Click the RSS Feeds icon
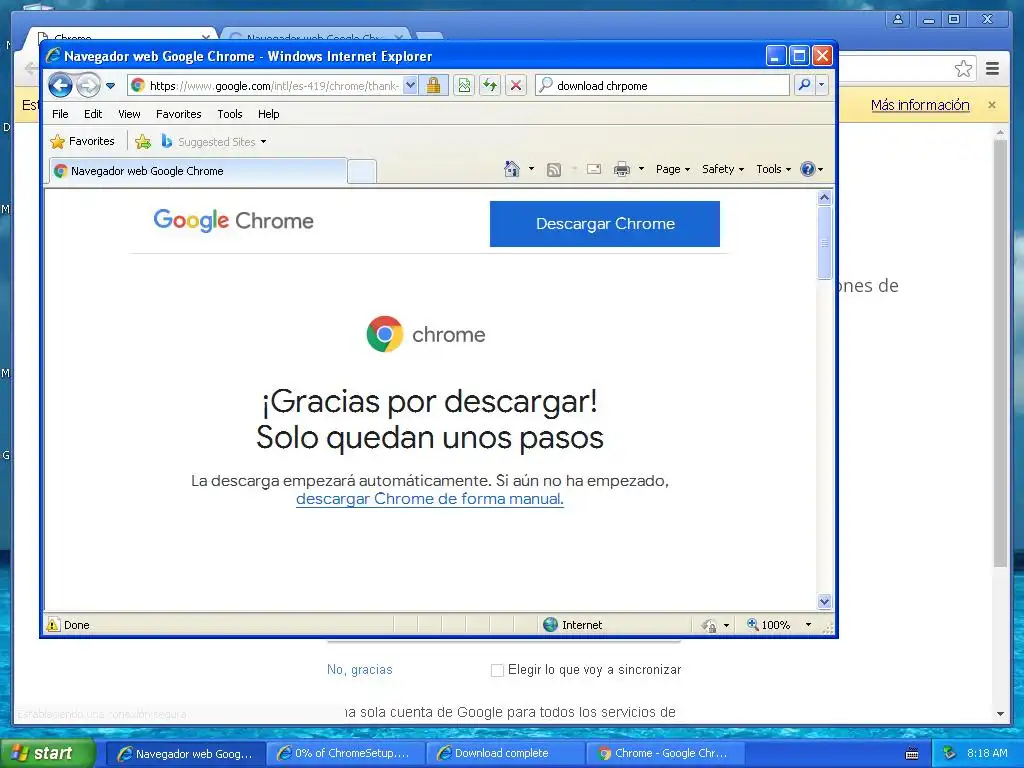 554,170
